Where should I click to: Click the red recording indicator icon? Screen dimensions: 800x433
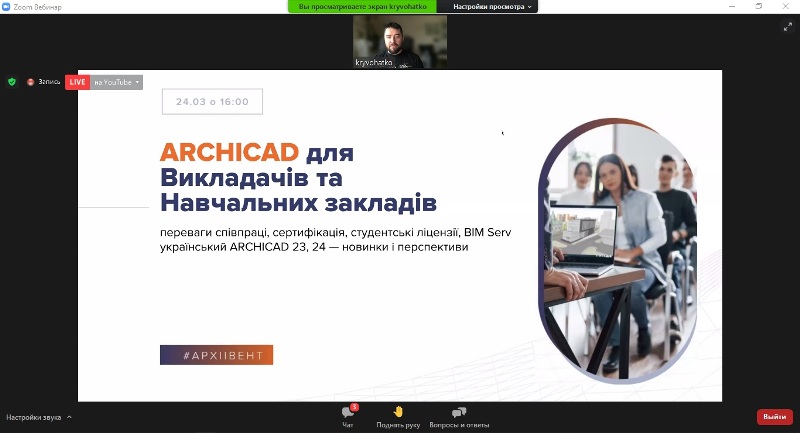click(x=30, y=82)
